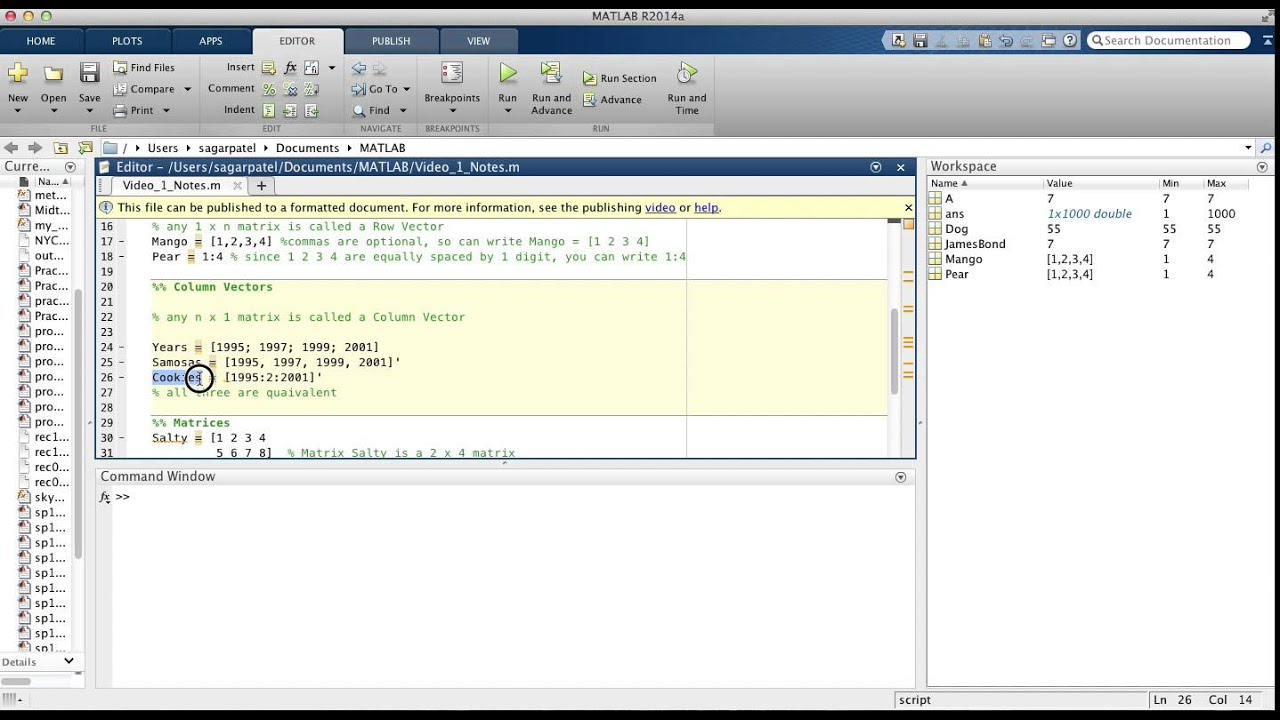Open the Run dropdown arrow
1280x720 pixels.
click(508, 110)
